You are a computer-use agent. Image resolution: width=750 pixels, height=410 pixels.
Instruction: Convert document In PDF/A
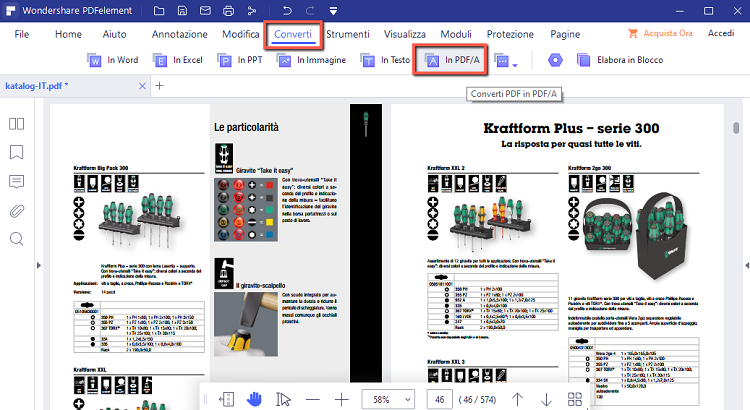point(451,60)
